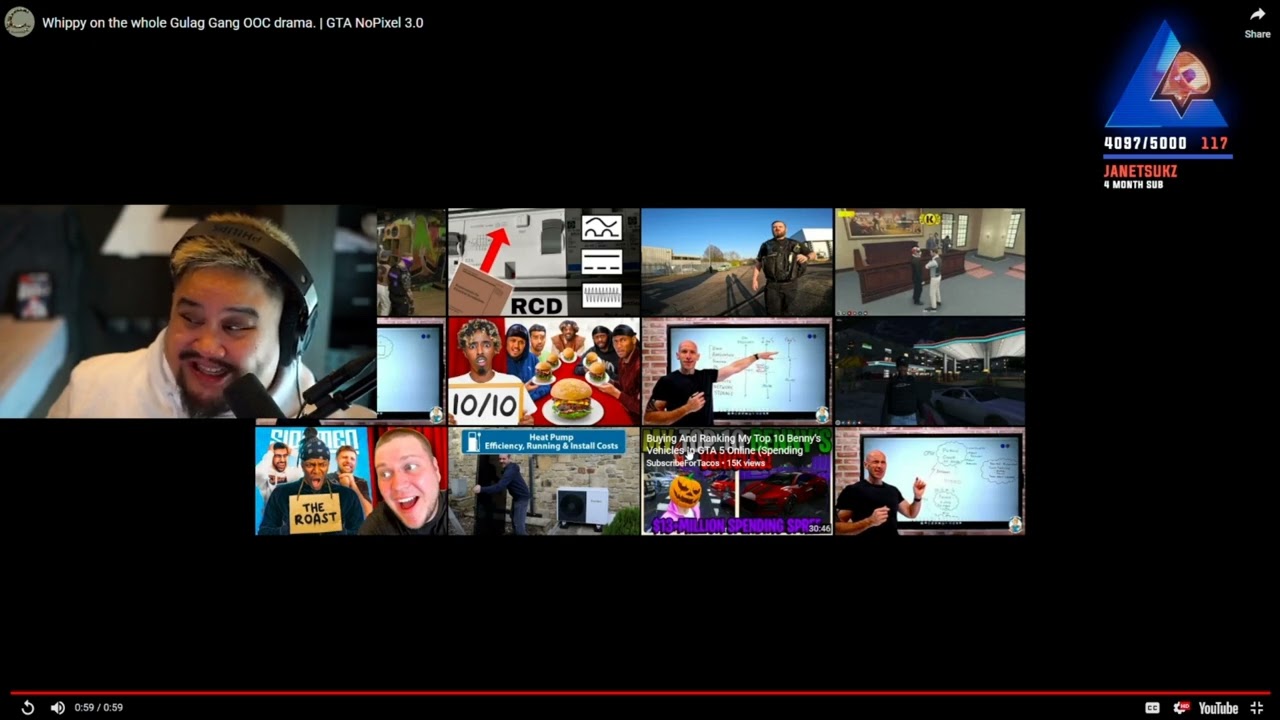This screenshot has width=1280, height=720.
Task: Open Top 10 Benny's Vehicles video thumbnail
Action: point(737,481)
